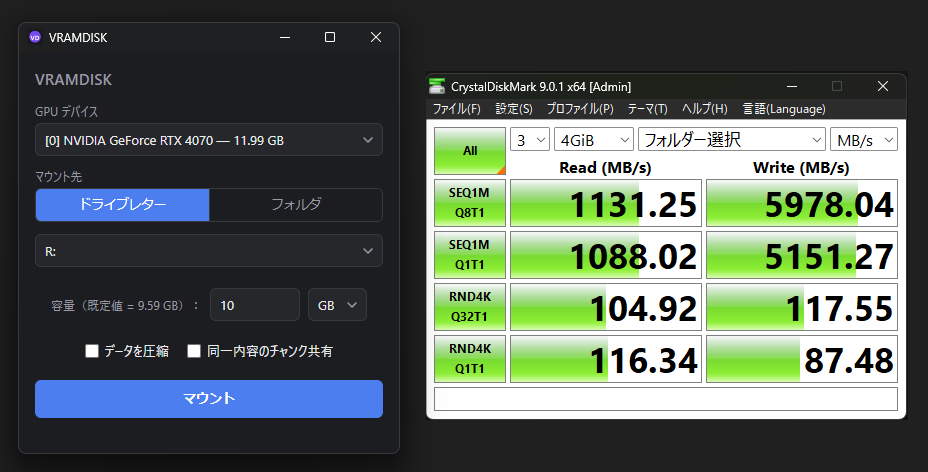
Task: Open the プロファイル(P) menu
Action: (580, 109)
